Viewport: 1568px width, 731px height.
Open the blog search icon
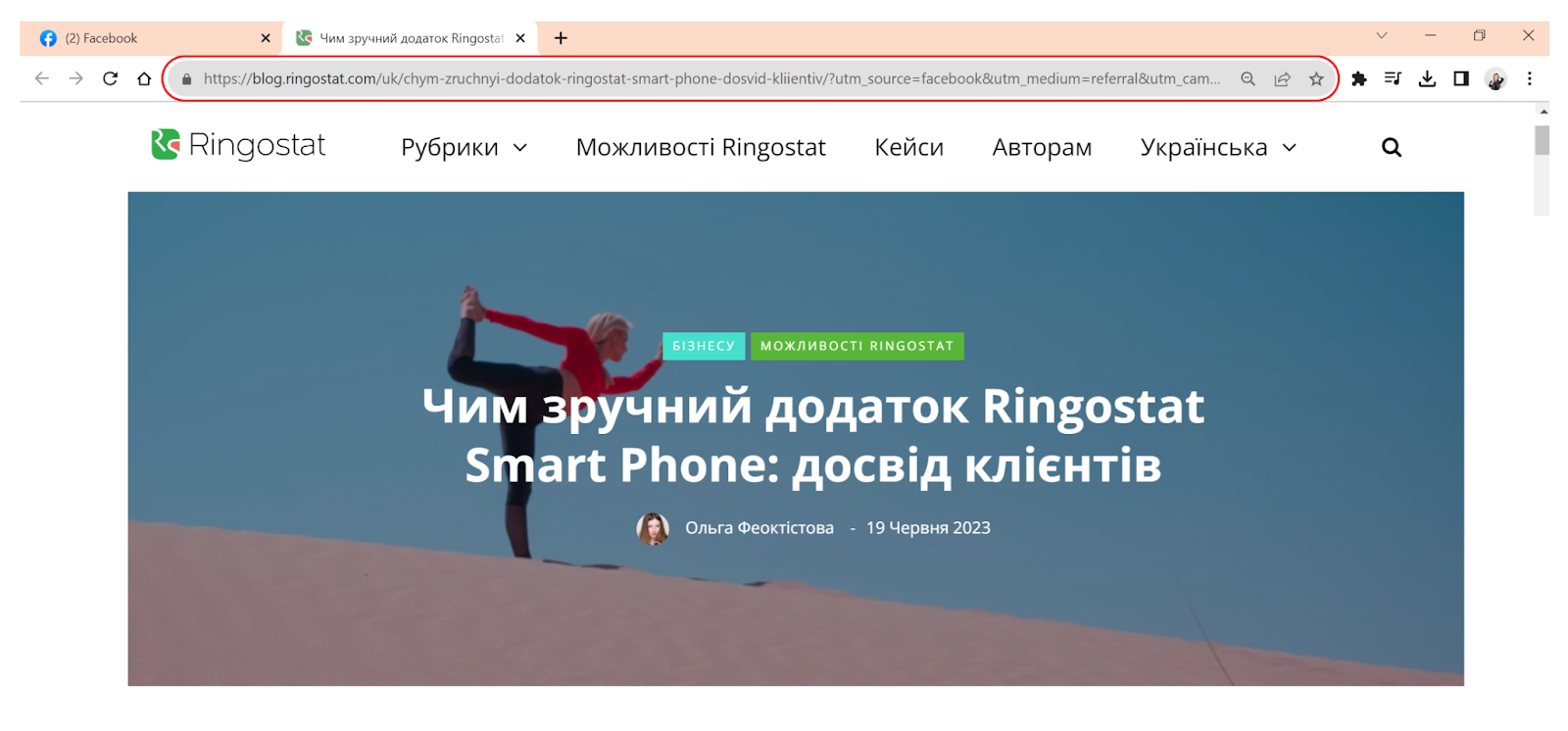tap(1392, 147)
